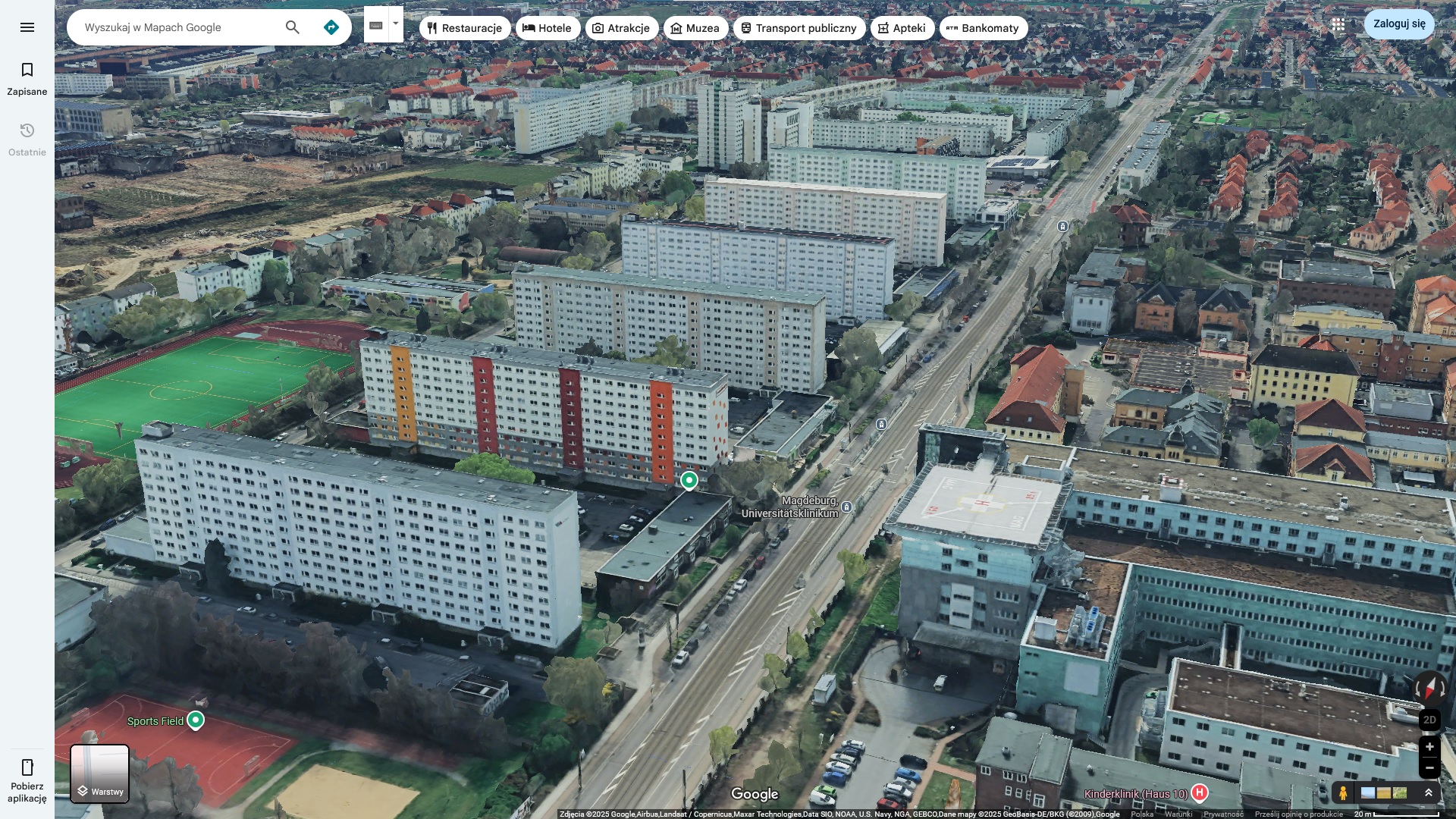Open Zapisane saved places
The height and width of the screenshot is (819, 1456).
(x=27, y=79)
